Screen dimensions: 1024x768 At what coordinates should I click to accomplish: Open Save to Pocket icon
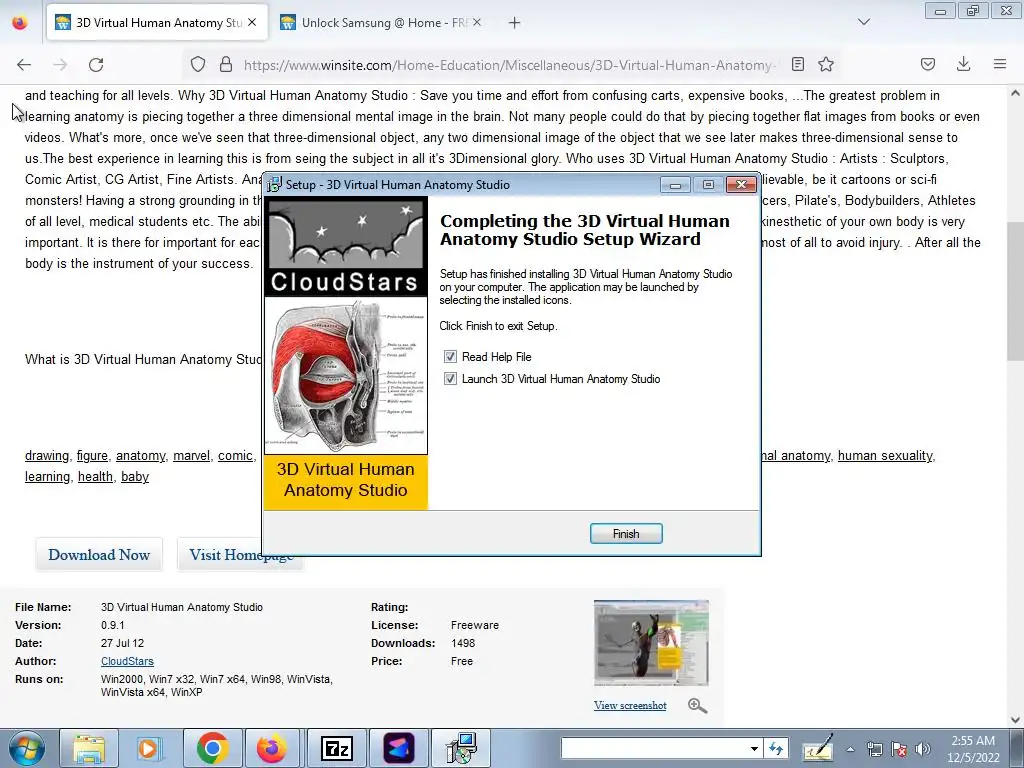[927, 64]
